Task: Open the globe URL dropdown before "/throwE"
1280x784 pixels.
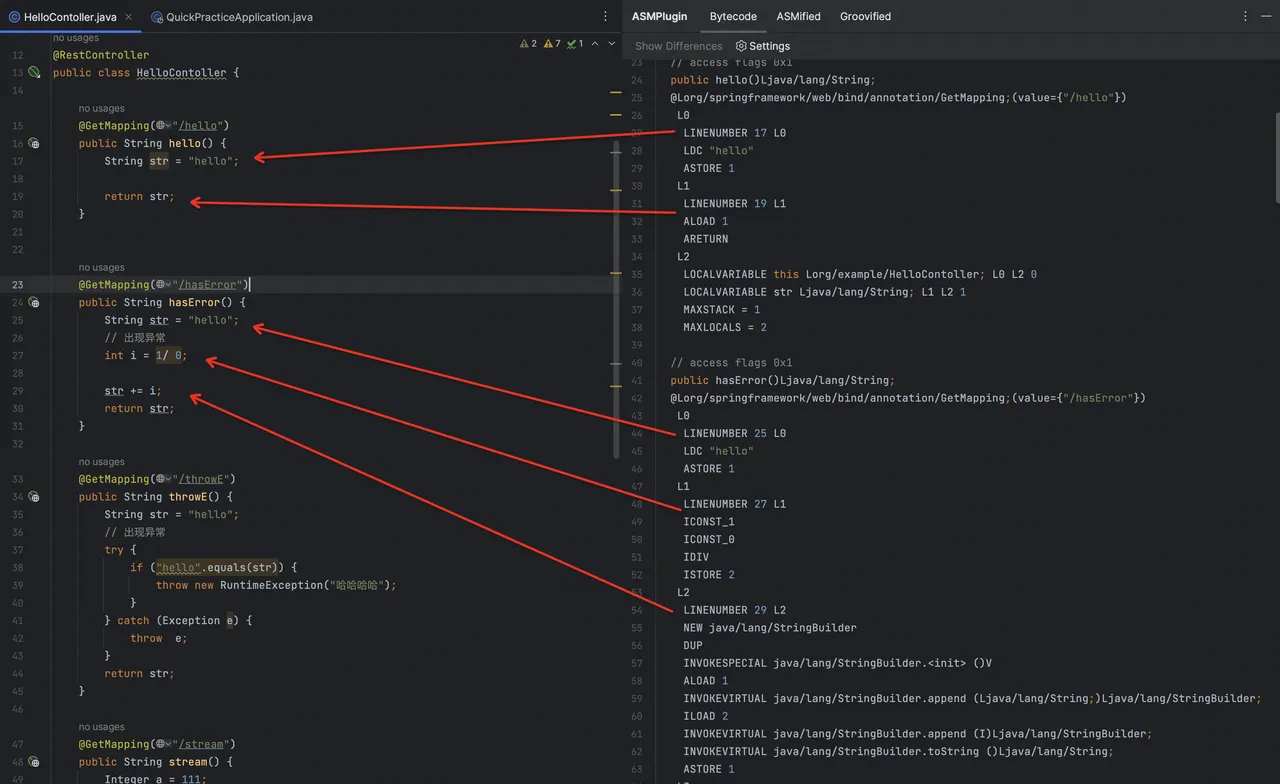Action: (163, 479)
